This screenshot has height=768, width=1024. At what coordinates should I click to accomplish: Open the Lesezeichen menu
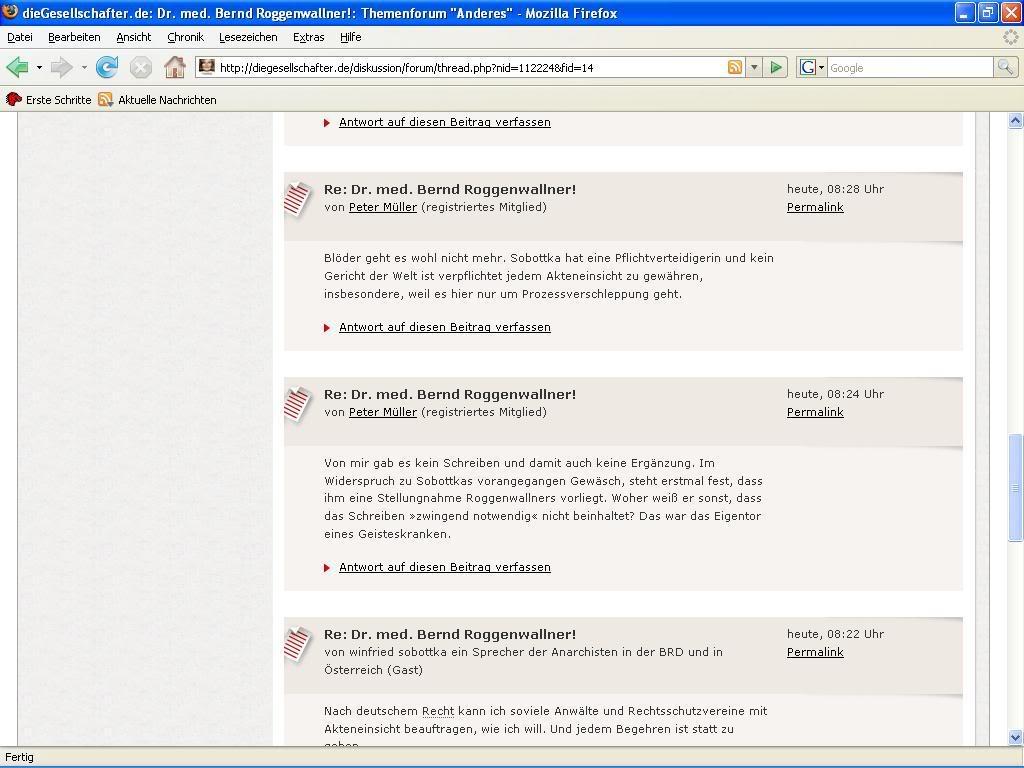click(248, 37)
